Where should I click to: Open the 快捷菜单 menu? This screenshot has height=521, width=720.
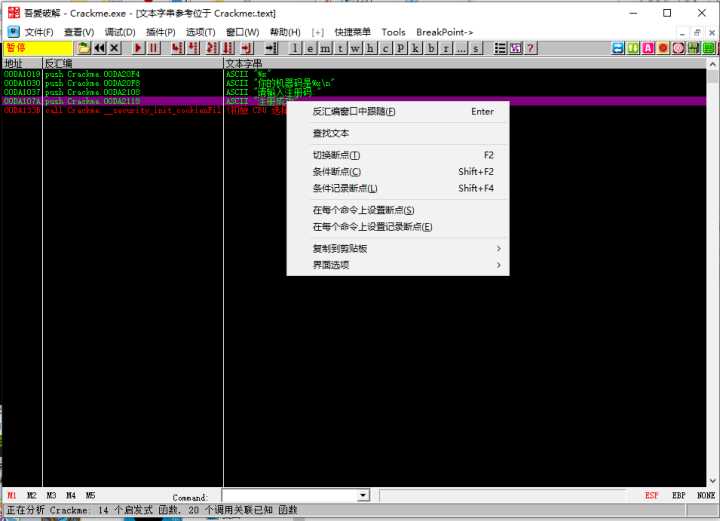352,32
